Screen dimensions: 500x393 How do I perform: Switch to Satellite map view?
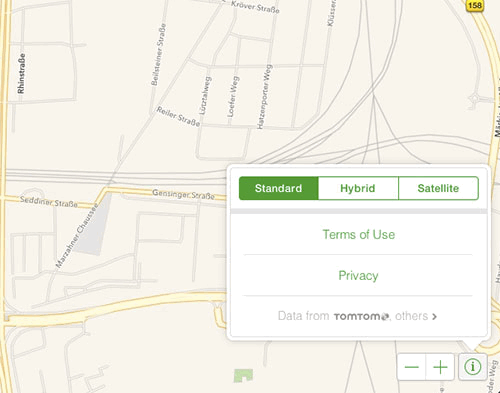[438, 188]
